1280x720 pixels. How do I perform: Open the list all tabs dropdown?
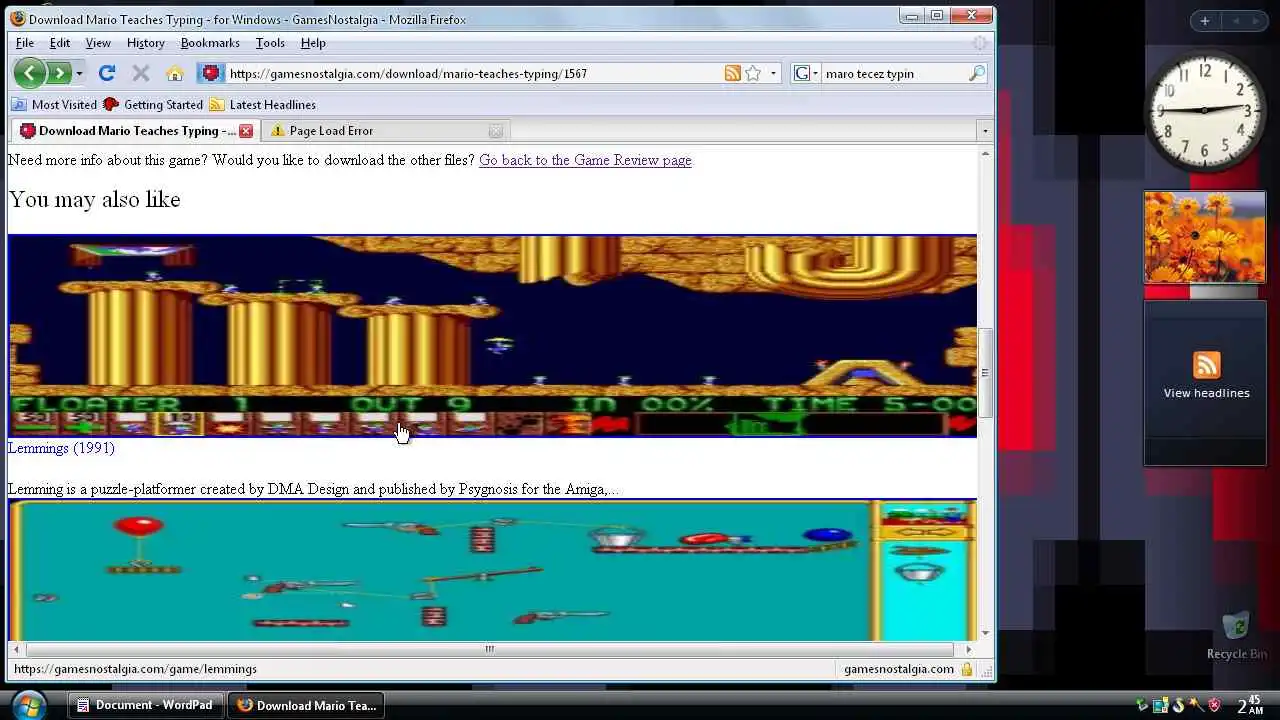click(984, 131)
